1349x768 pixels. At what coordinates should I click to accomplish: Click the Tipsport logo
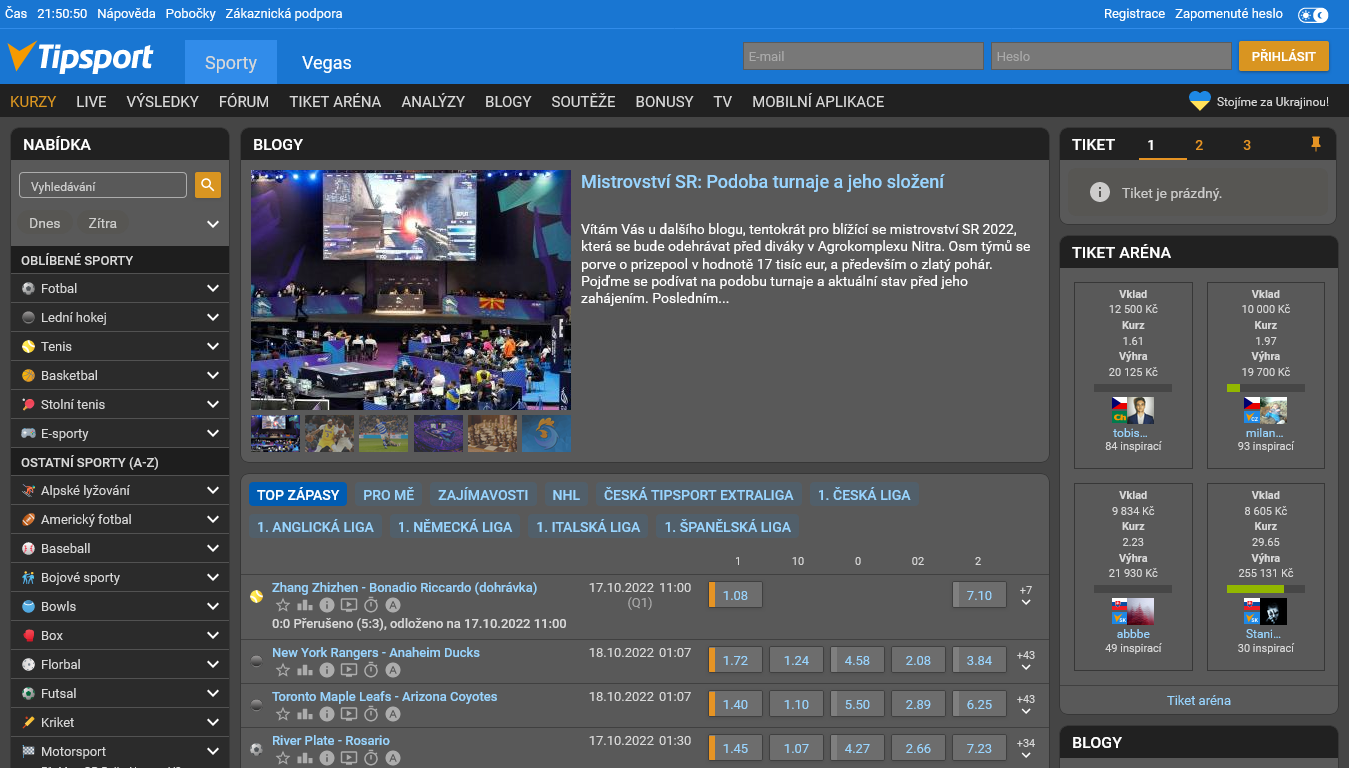pyautogui.click(x=80, y=57)
